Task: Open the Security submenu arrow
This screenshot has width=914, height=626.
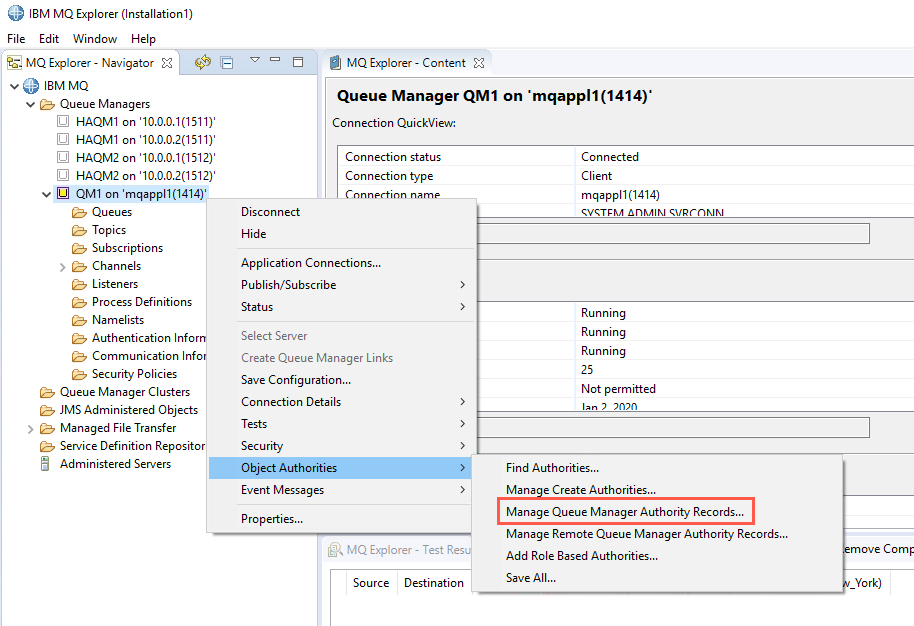Action: (462, 445)
